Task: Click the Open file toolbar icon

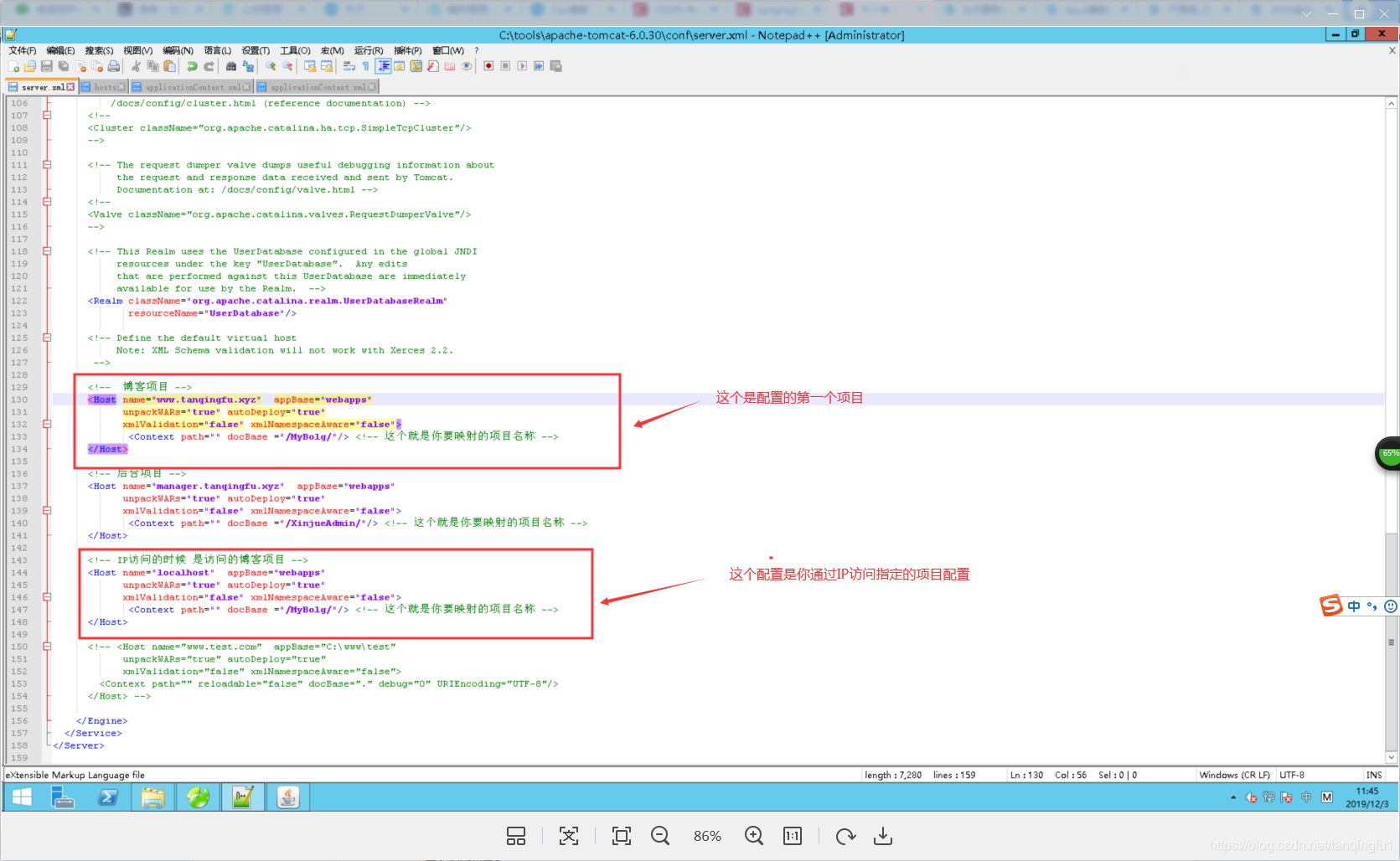Action: 30,66
